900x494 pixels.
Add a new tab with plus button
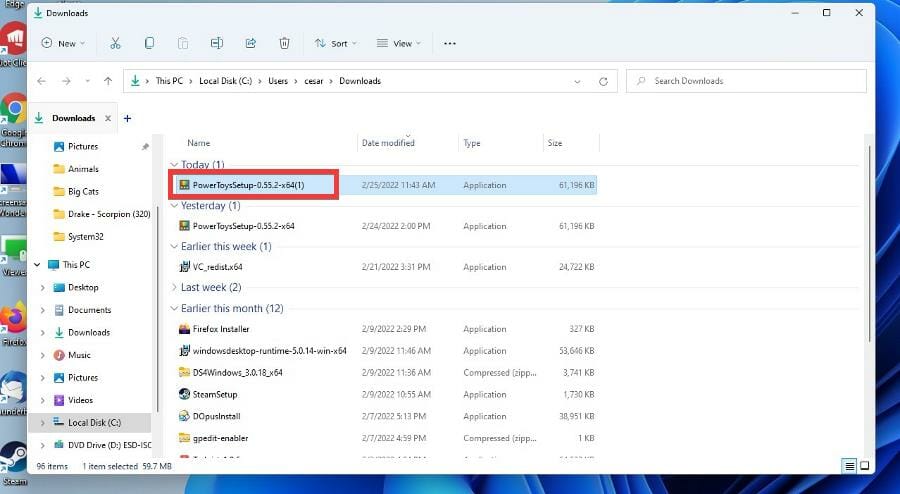coord(127,118)
